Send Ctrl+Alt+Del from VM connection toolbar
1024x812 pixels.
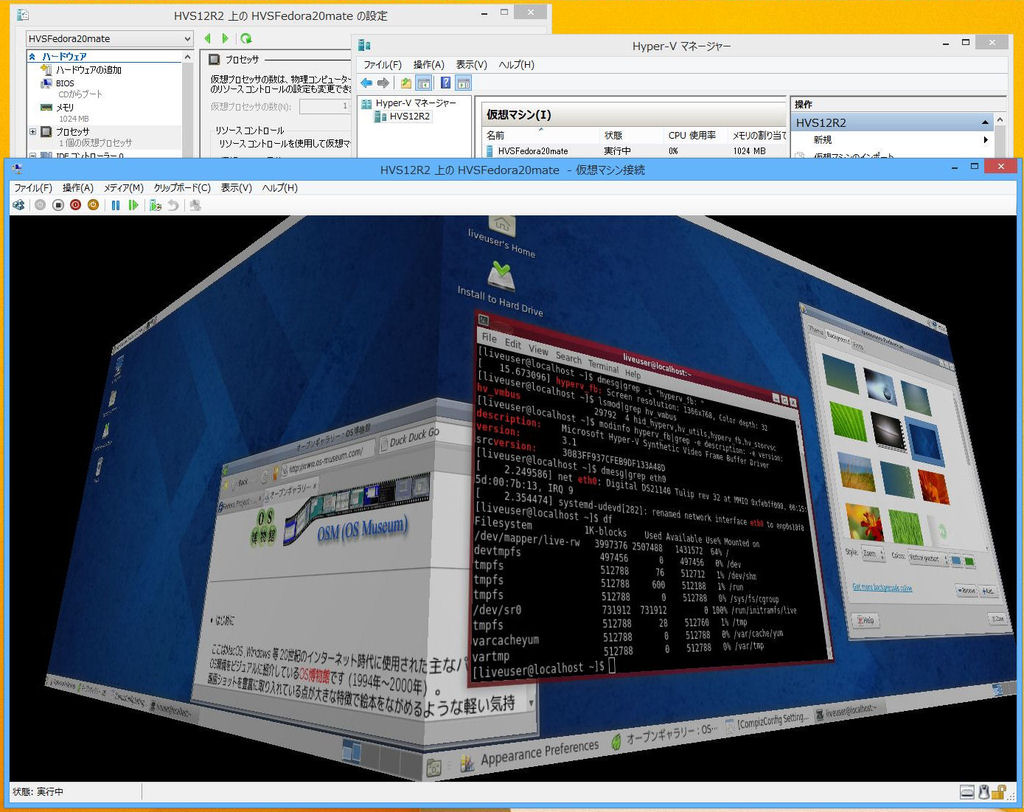pyautogui.click(x=18, y=205)
